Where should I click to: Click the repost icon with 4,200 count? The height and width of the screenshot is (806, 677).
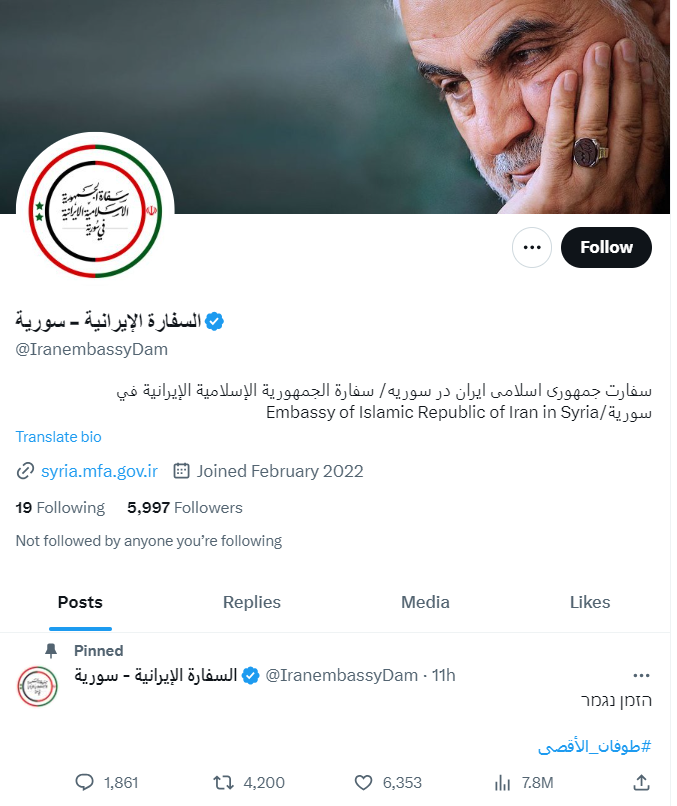224,782
